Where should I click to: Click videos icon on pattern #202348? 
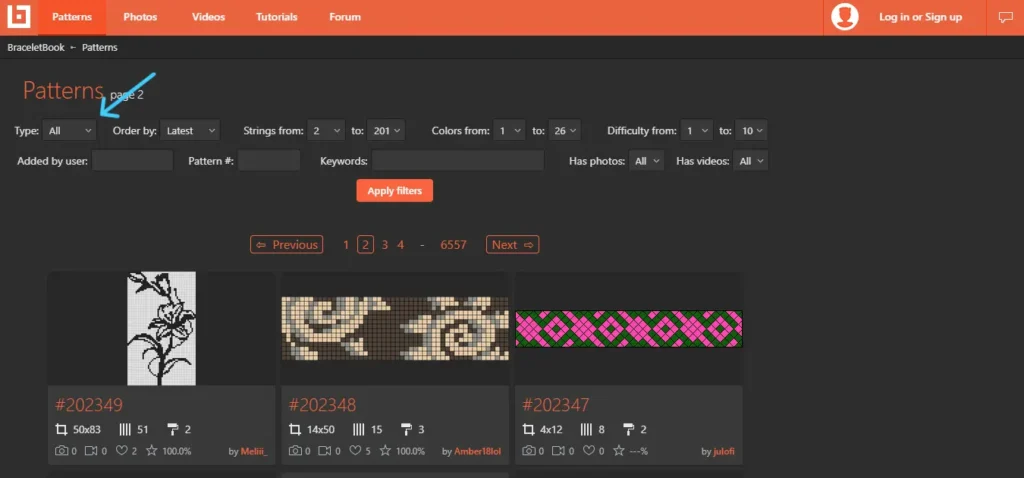point(323,451)
